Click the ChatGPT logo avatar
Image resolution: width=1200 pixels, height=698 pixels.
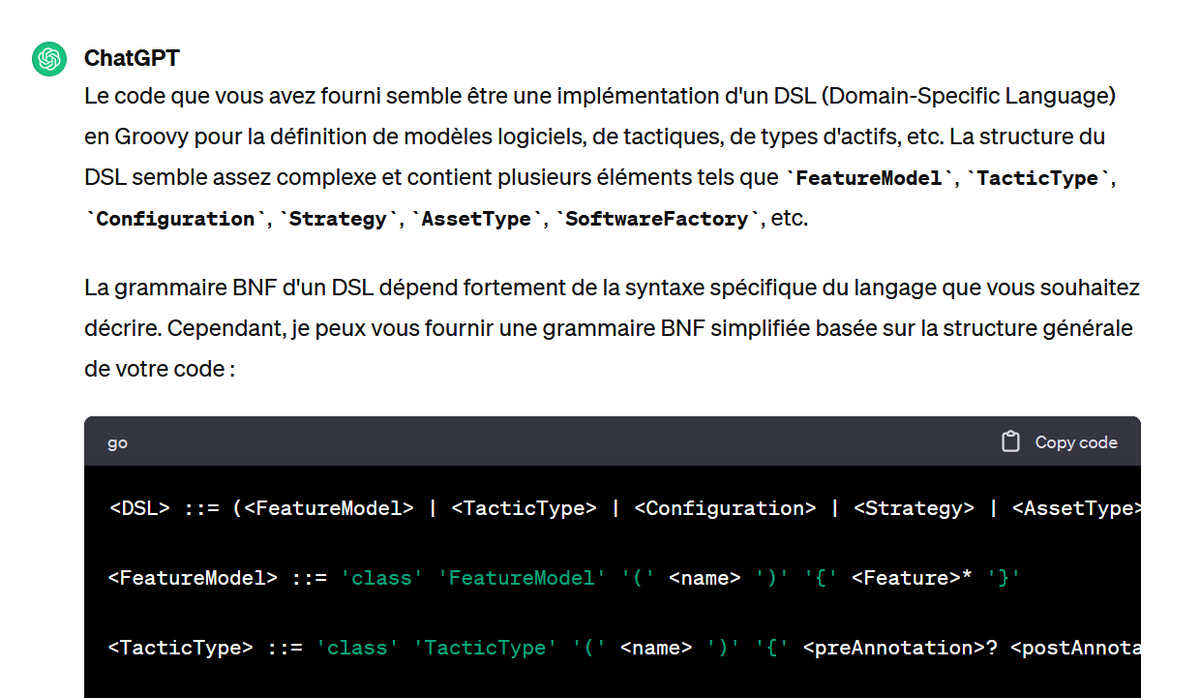(49, 59)
